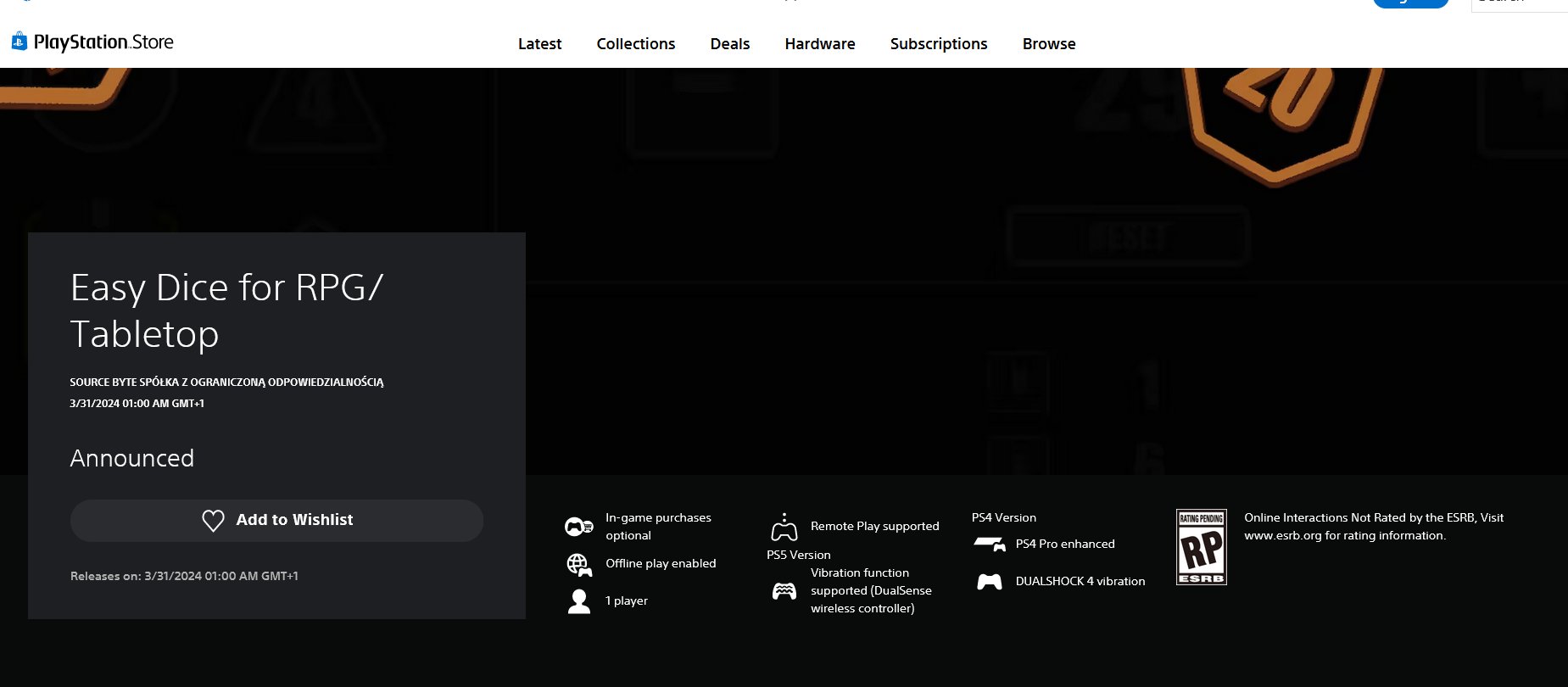Open the Hardware menu
Viewport: 1568px width, 687px height.
820,44
